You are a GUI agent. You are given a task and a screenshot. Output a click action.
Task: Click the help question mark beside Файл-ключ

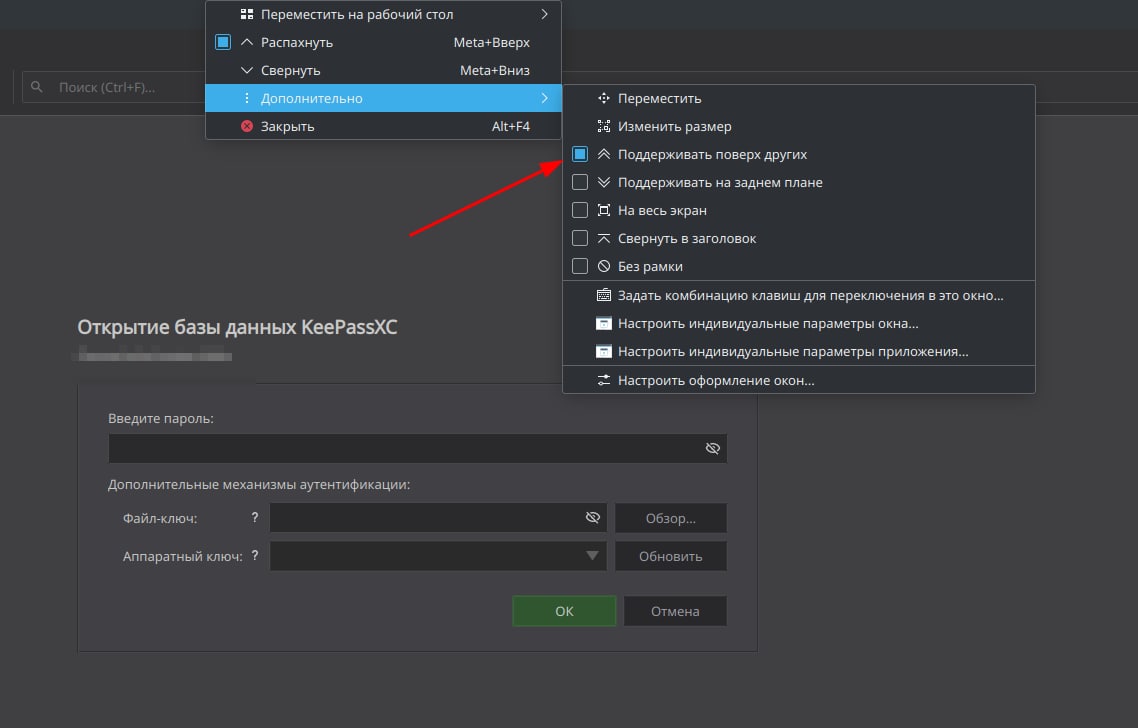click(255, 518)
